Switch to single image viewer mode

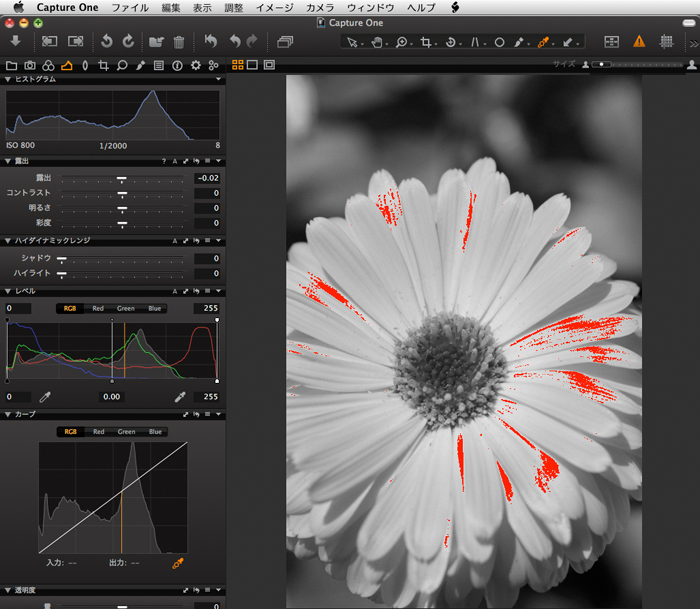[252, 65]
